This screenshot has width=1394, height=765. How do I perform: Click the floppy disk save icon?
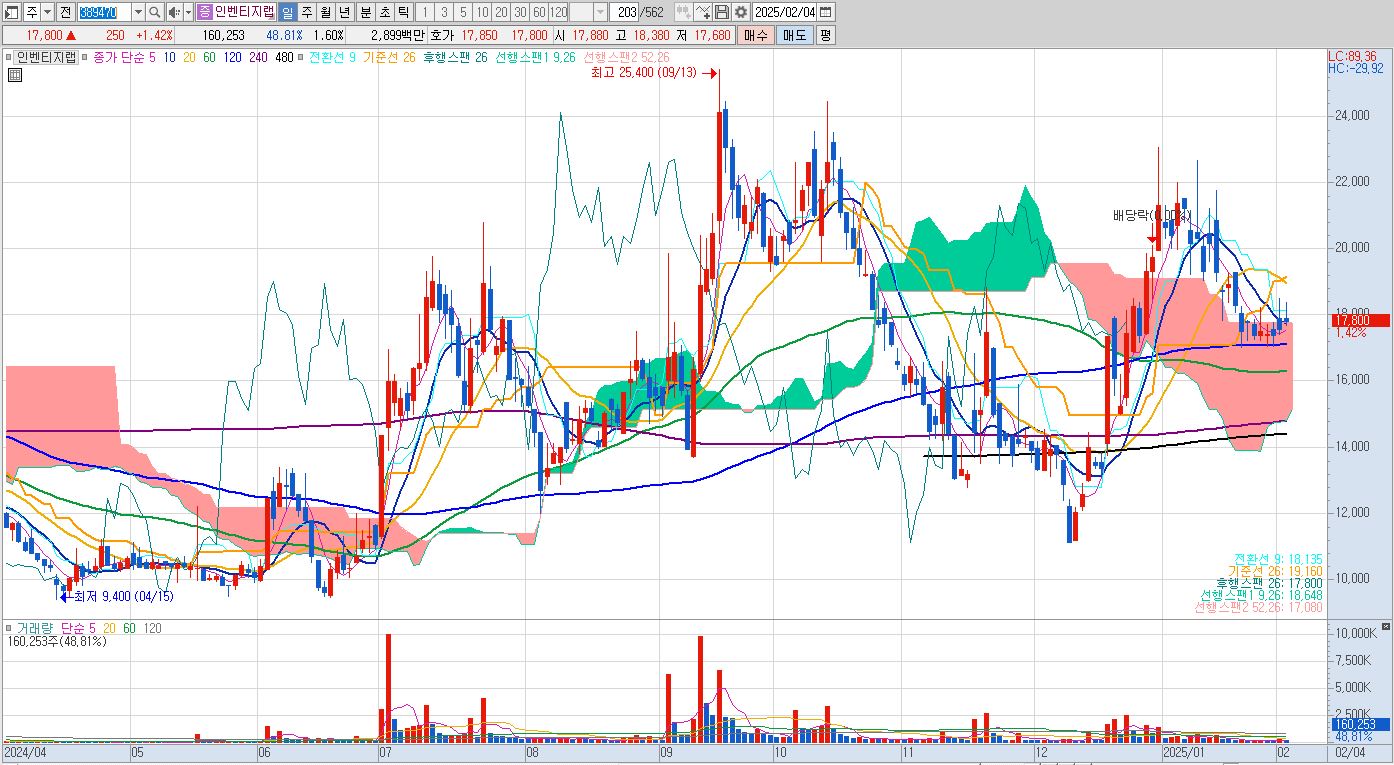(x=722, y=12)
